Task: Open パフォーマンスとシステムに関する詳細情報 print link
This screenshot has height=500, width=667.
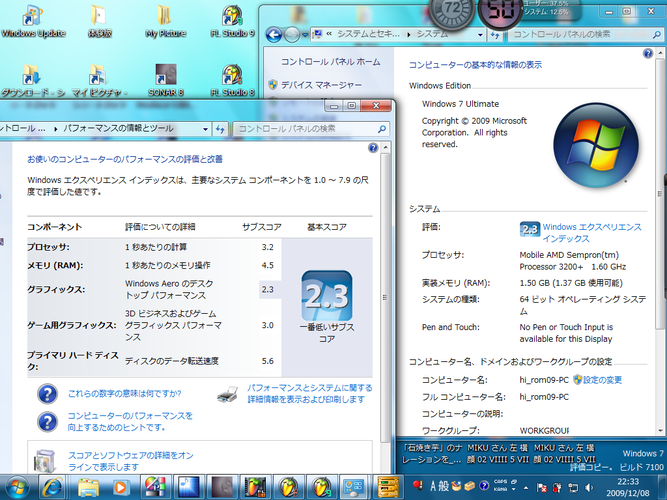Action: (310, 394)
